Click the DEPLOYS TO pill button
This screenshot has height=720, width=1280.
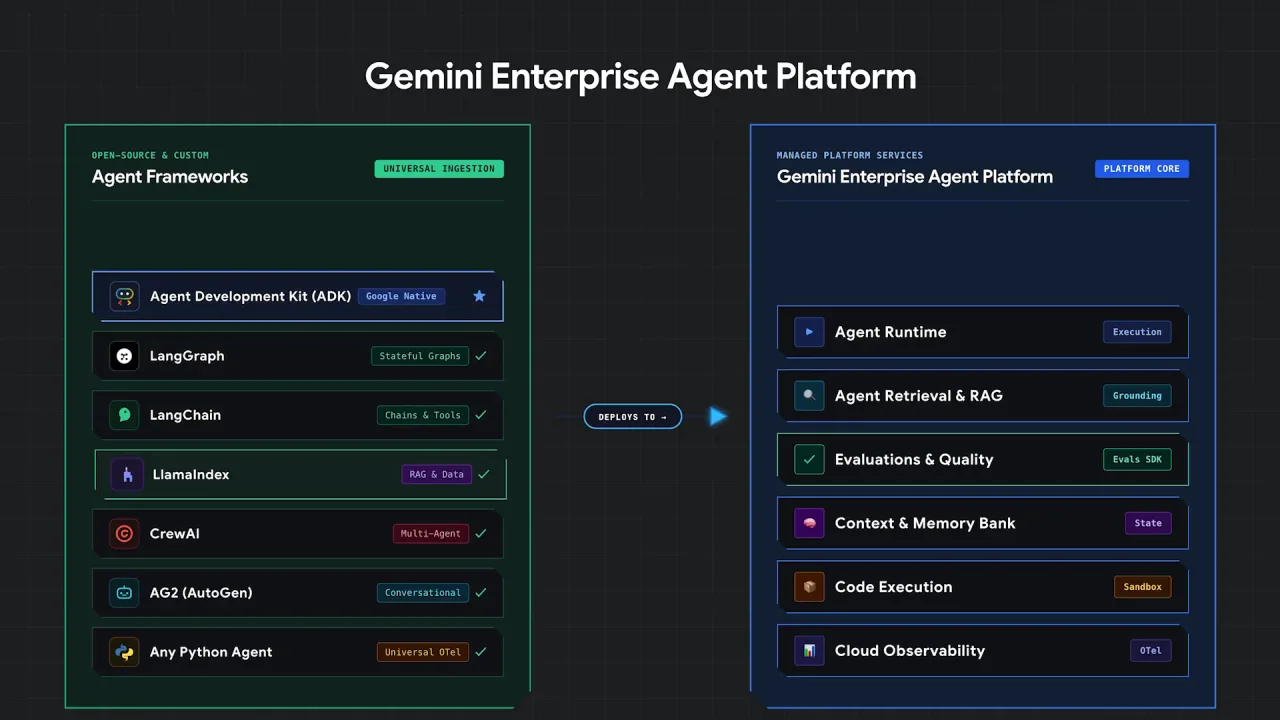point(633,417)
